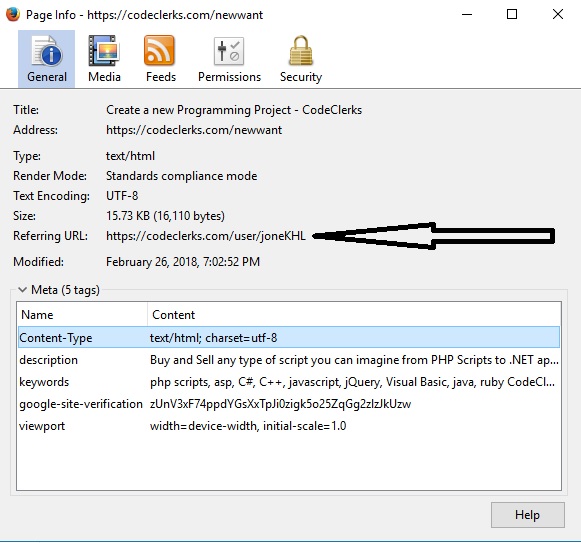Select the viewport meta row
Viewport: 581px width, 543px height.
pyautogui.click(x=289, y=426)
